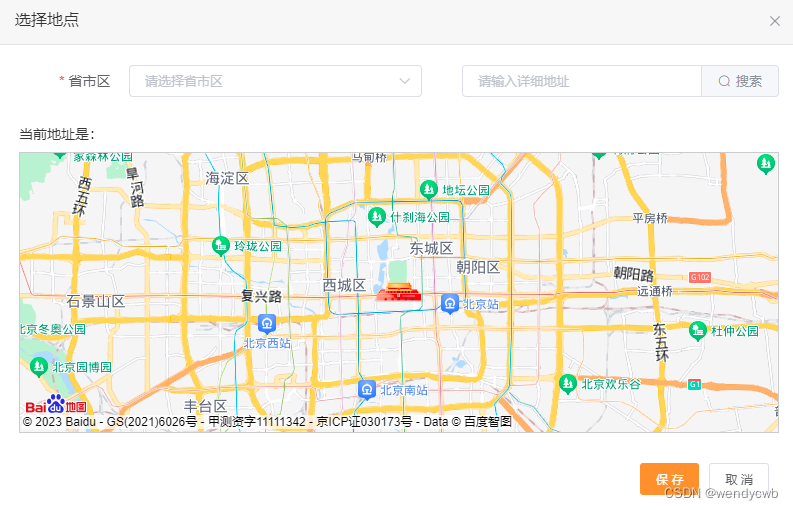The height and width of the screenshot is (510, 793).
Task: Select the 北京站 railway station icon
Action: pyautogui.click(x=450, y=304)
